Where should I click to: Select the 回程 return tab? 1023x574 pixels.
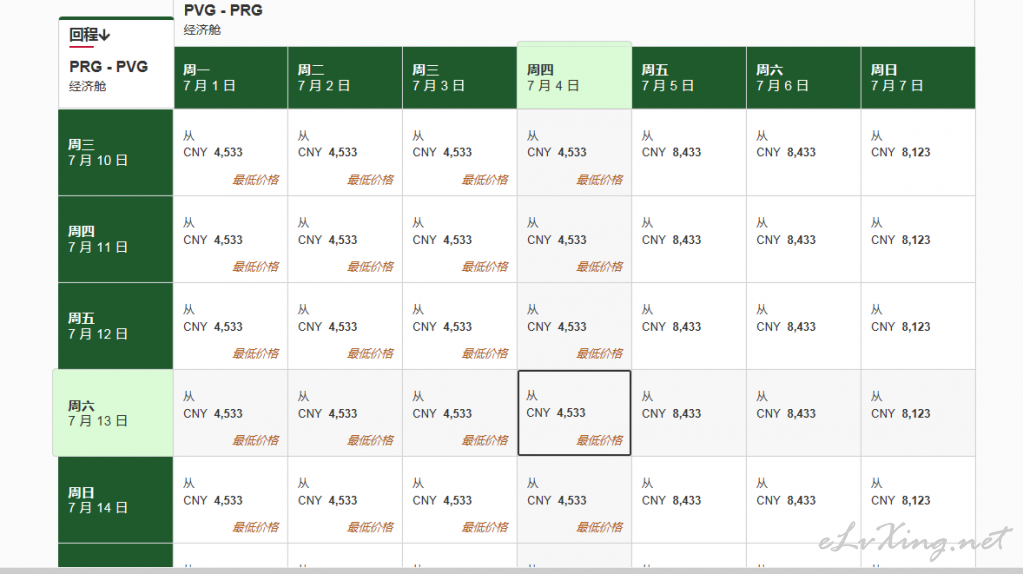(x=90, y=35)
